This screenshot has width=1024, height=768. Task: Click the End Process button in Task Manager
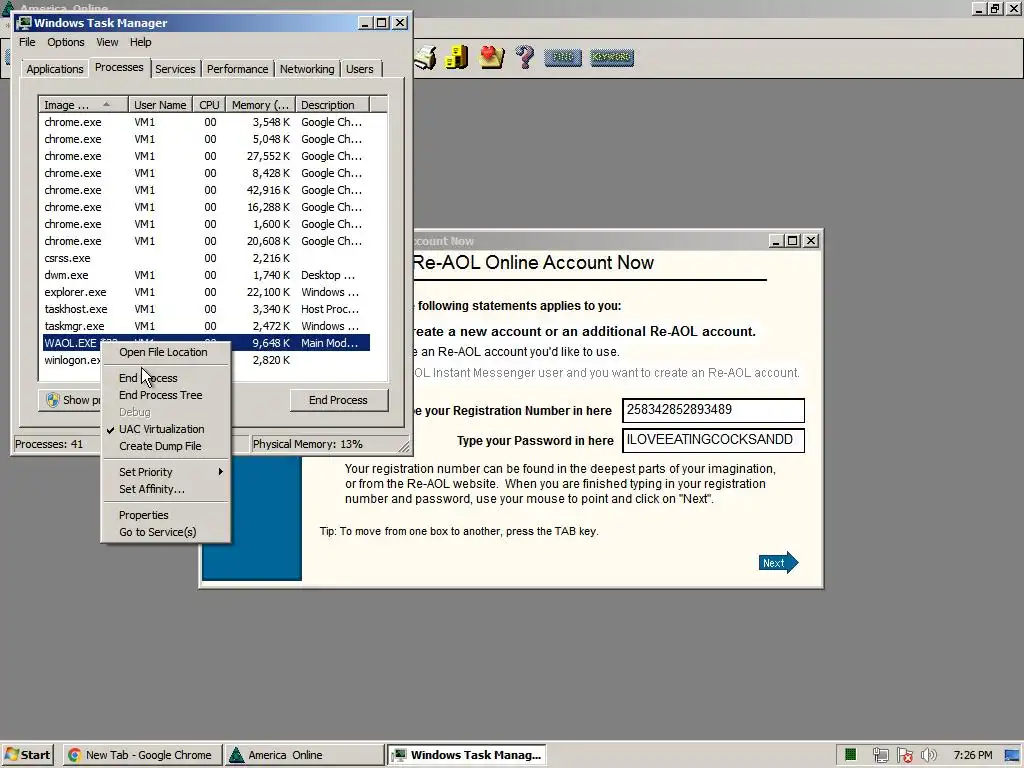tap(338, 400)
